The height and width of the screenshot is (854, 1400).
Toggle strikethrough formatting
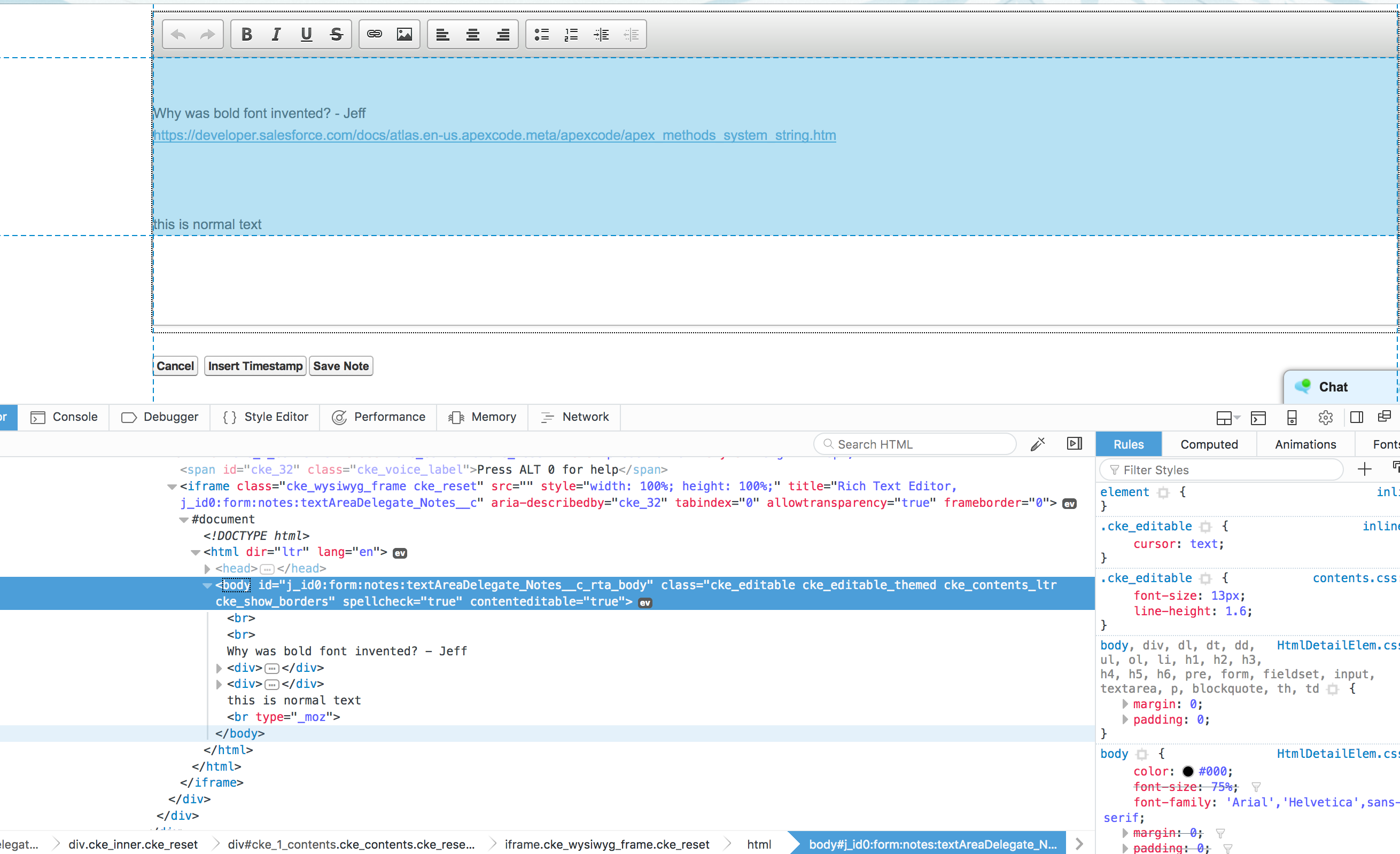(x=336, y=35)
